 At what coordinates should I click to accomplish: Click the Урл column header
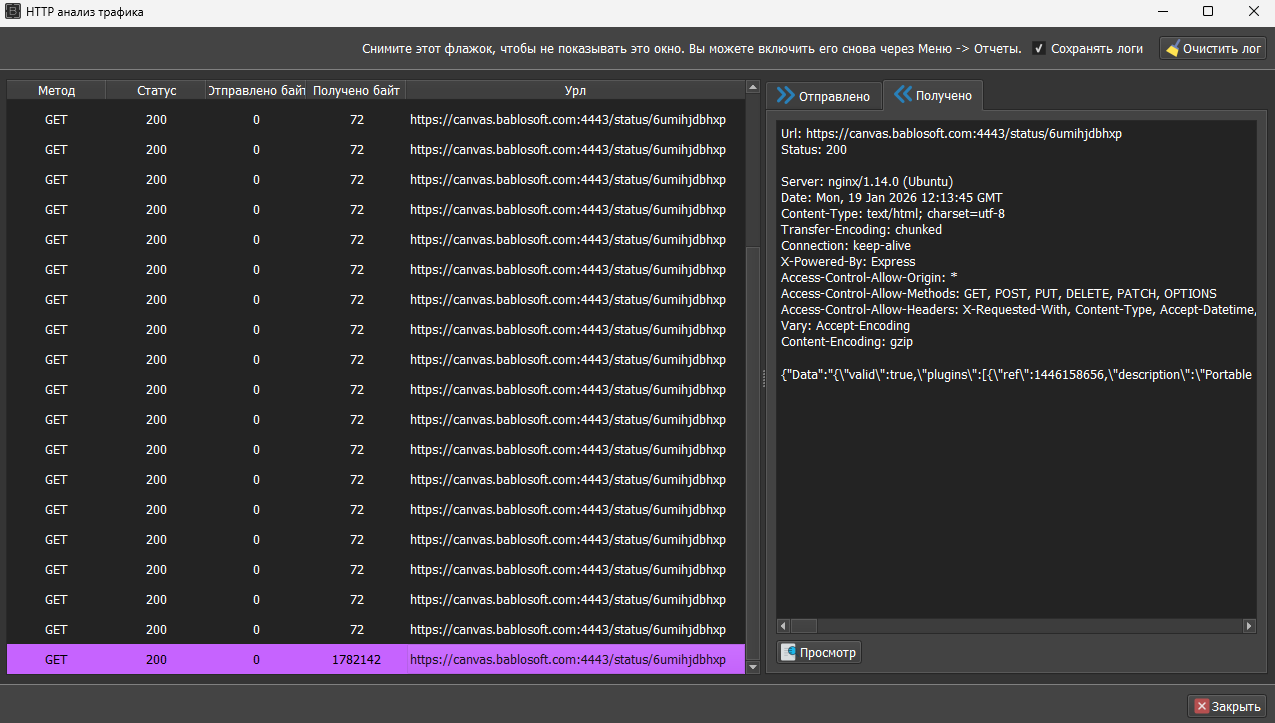pos(575,91)
